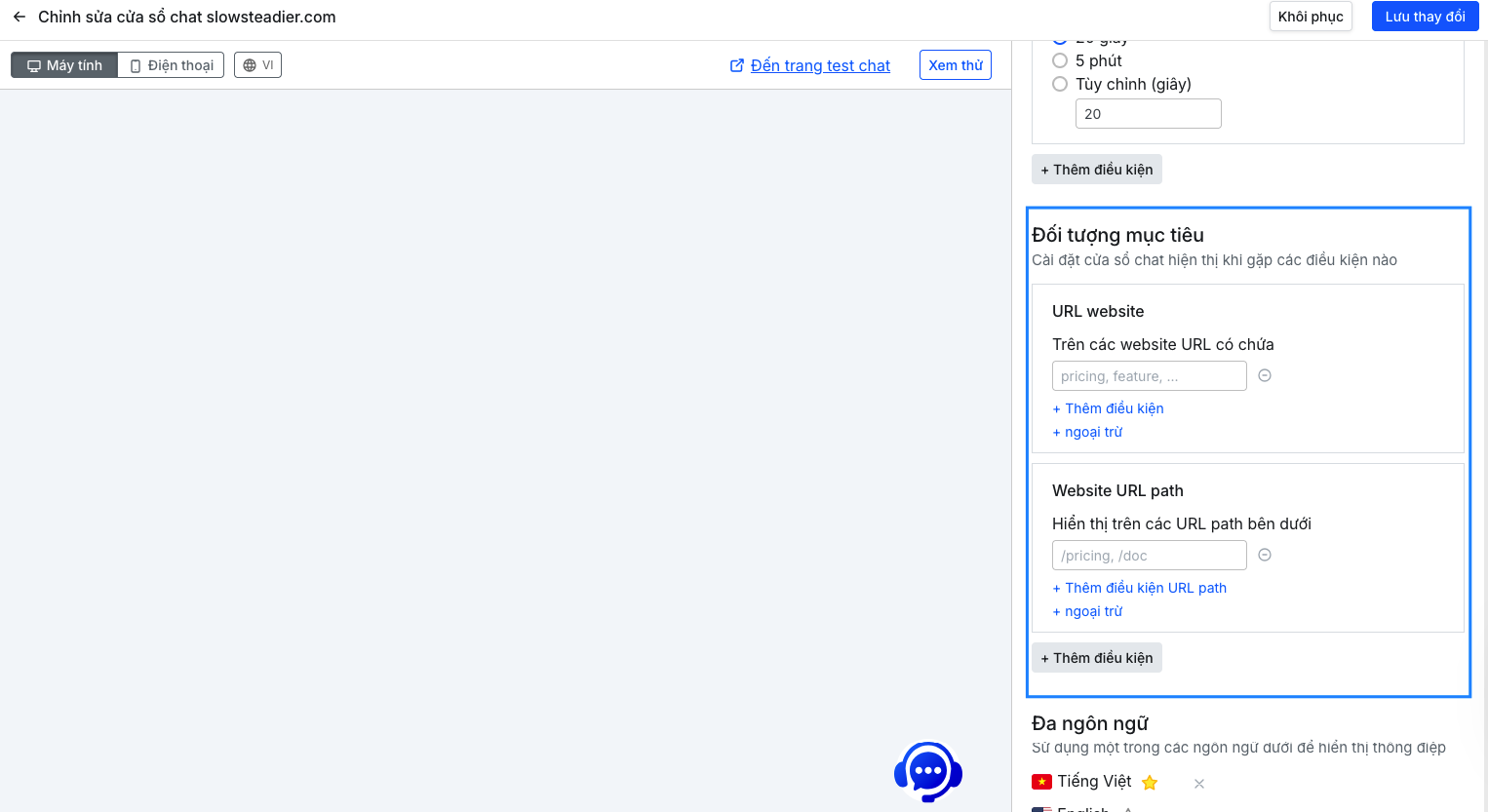This screenshot has height=812, width=1488.
Task: Save with the Lưu thay đổi button
Action: pos(1425,17)
